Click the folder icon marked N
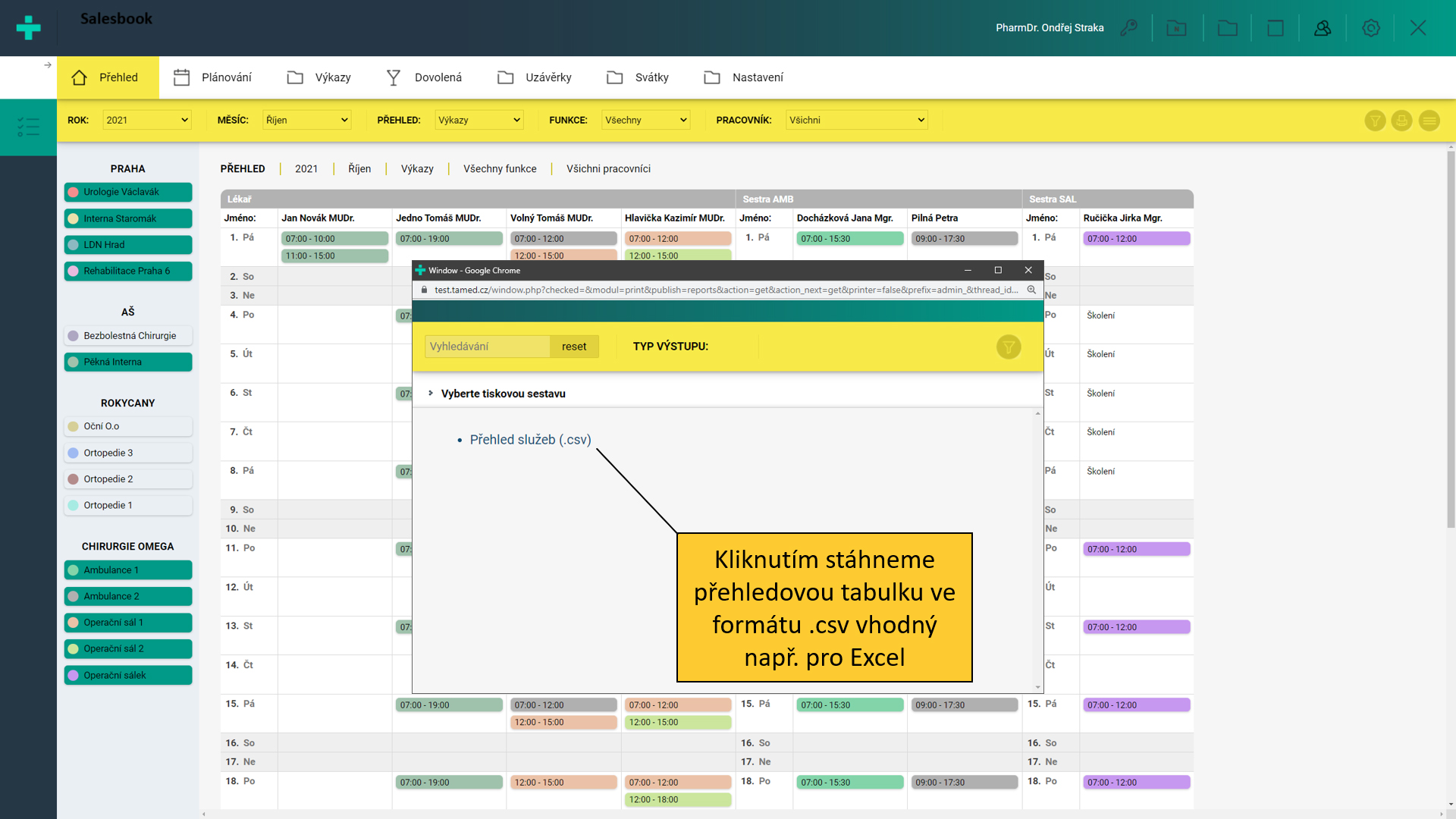 click(x=1176, y=28)
